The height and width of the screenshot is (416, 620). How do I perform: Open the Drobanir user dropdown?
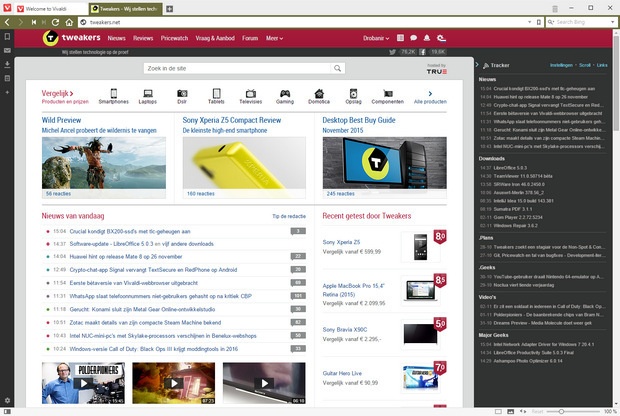tap(376, 38)
